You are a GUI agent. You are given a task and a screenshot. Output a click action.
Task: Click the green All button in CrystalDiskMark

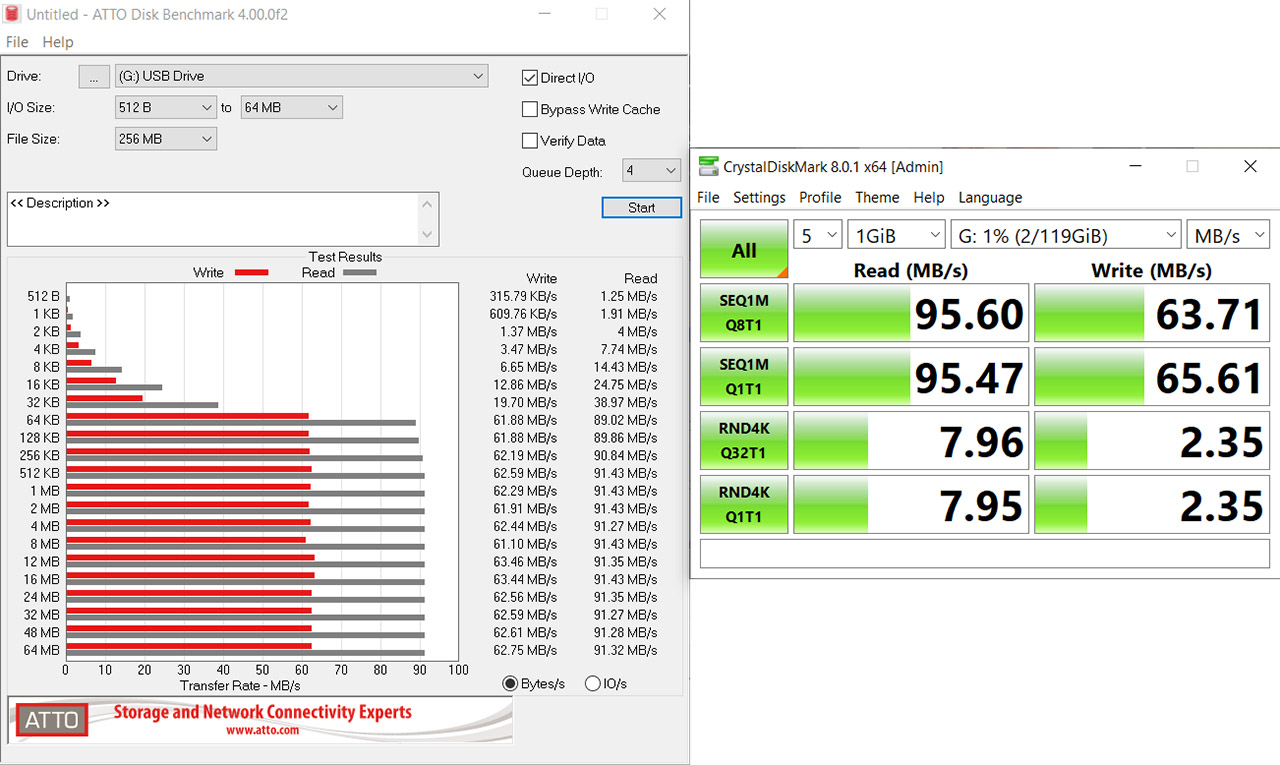tap(744, 250)
